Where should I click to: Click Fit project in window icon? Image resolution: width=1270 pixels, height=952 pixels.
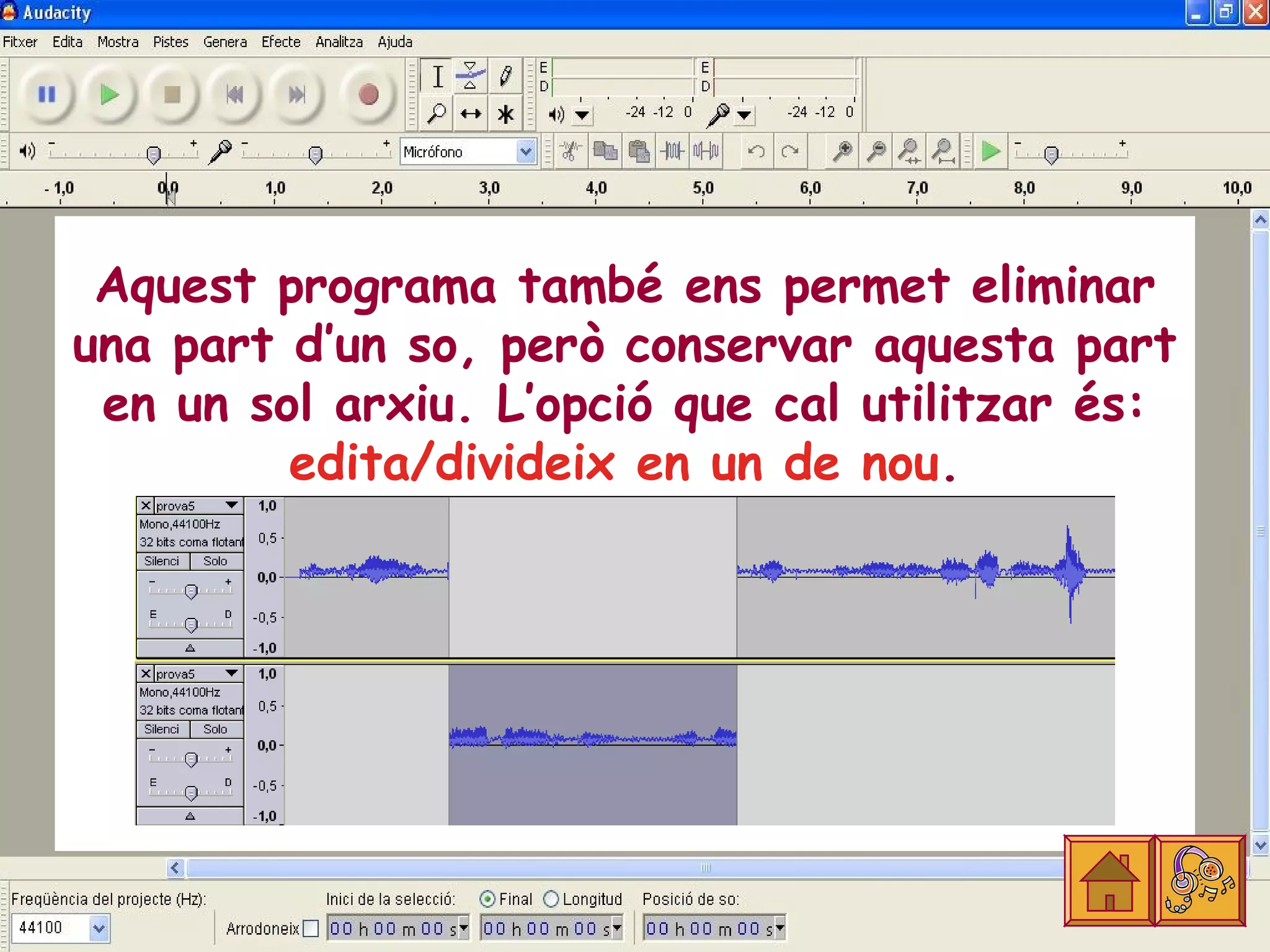[943, 151]
